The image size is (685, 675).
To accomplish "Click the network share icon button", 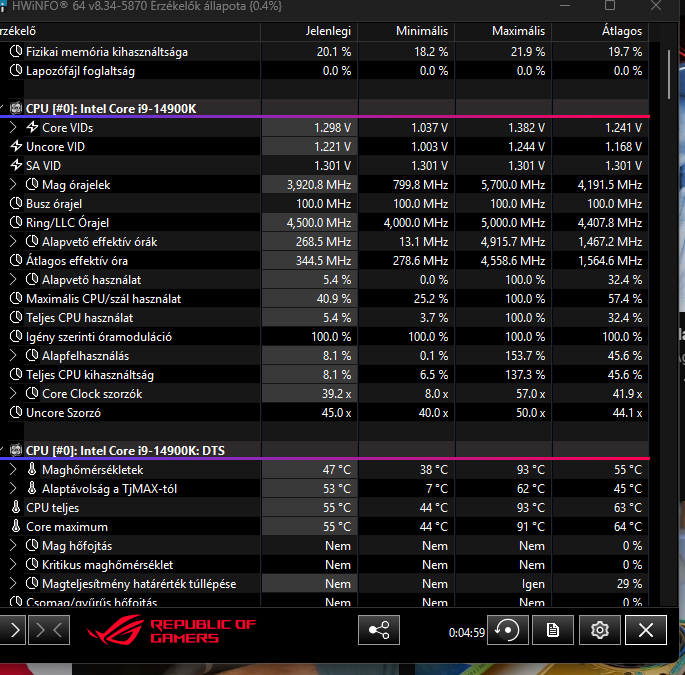I will (379, 630).
